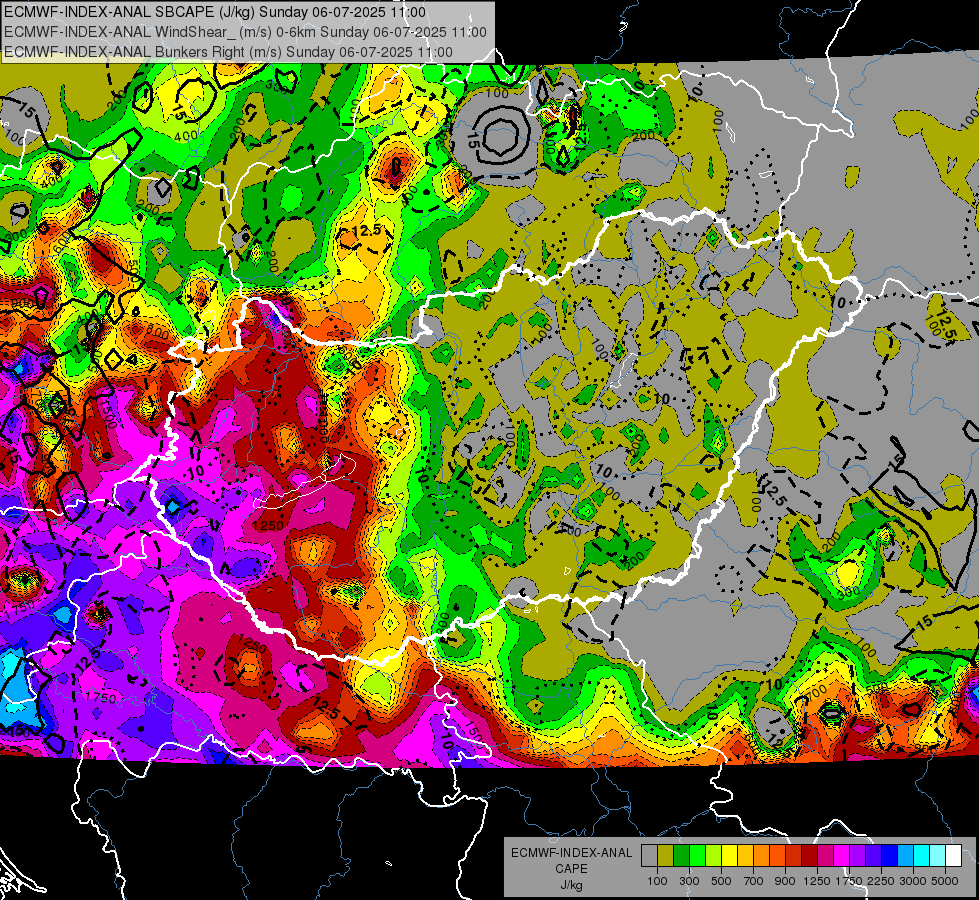979x900 pixels.
Task: Click the SBCAPE (J/kg) header line
Action: (x=215, y=12)
